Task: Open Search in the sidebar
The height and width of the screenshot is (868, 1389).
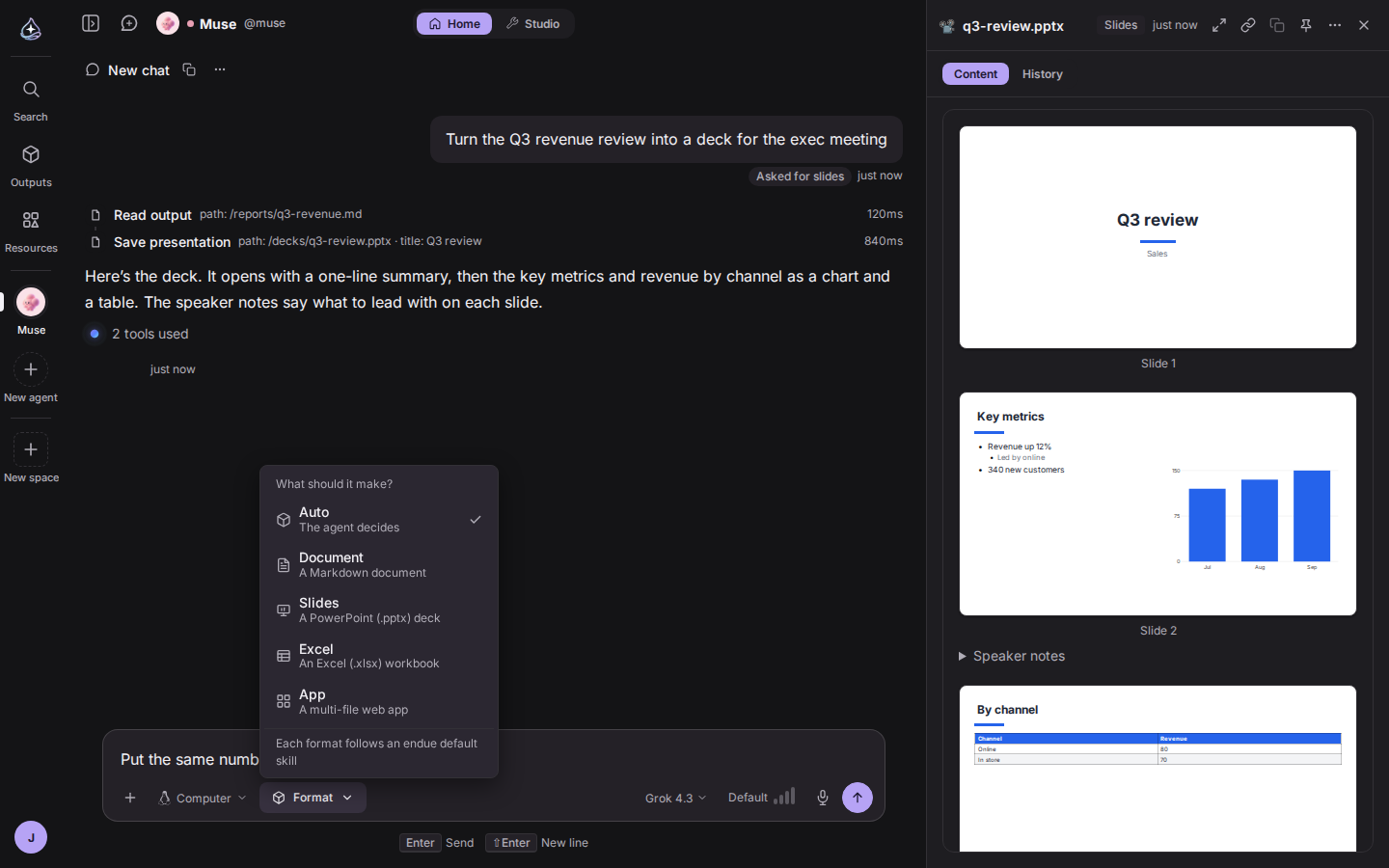Action: [x=31, y=100]
